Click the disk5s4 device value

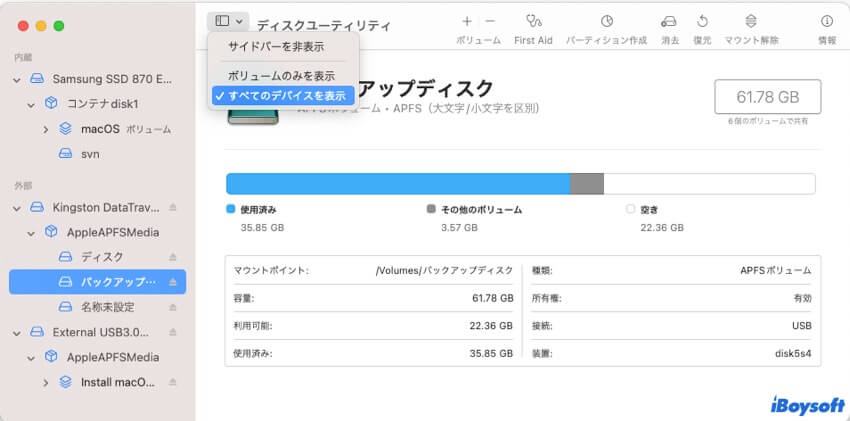click(793, 354)
